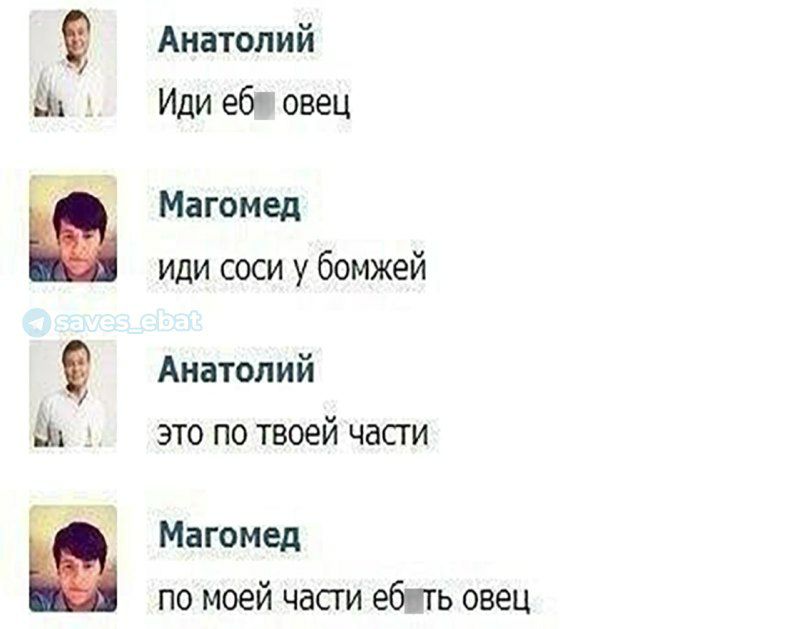The width and height of the screenshot is (800, 629).
Task: Click the word "овец" in the top message
Action: (316, 105)
